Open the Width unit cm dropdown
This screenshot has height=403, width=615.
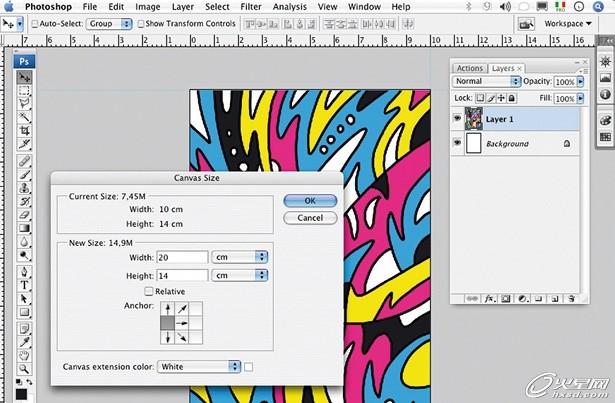point(240,257)
